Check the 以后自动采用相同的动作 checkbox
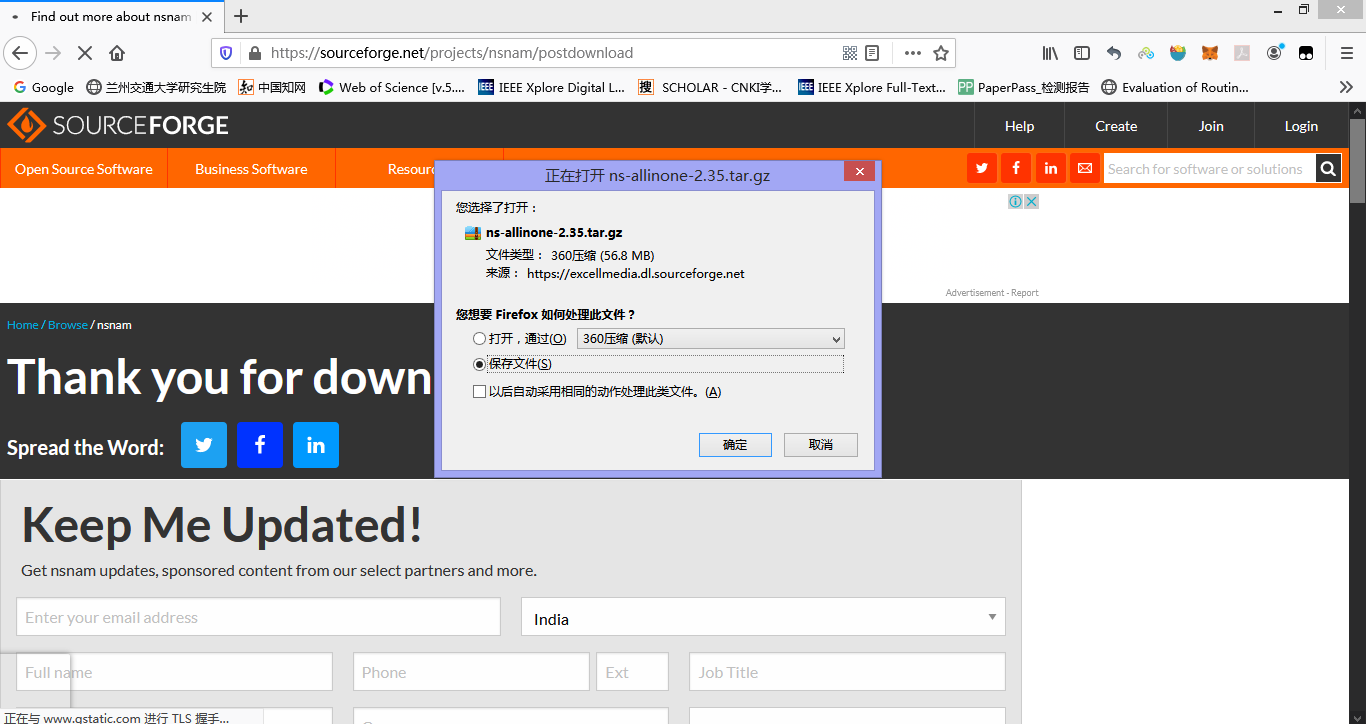The height and width of the screenshot is (724, 1366). 480,391
